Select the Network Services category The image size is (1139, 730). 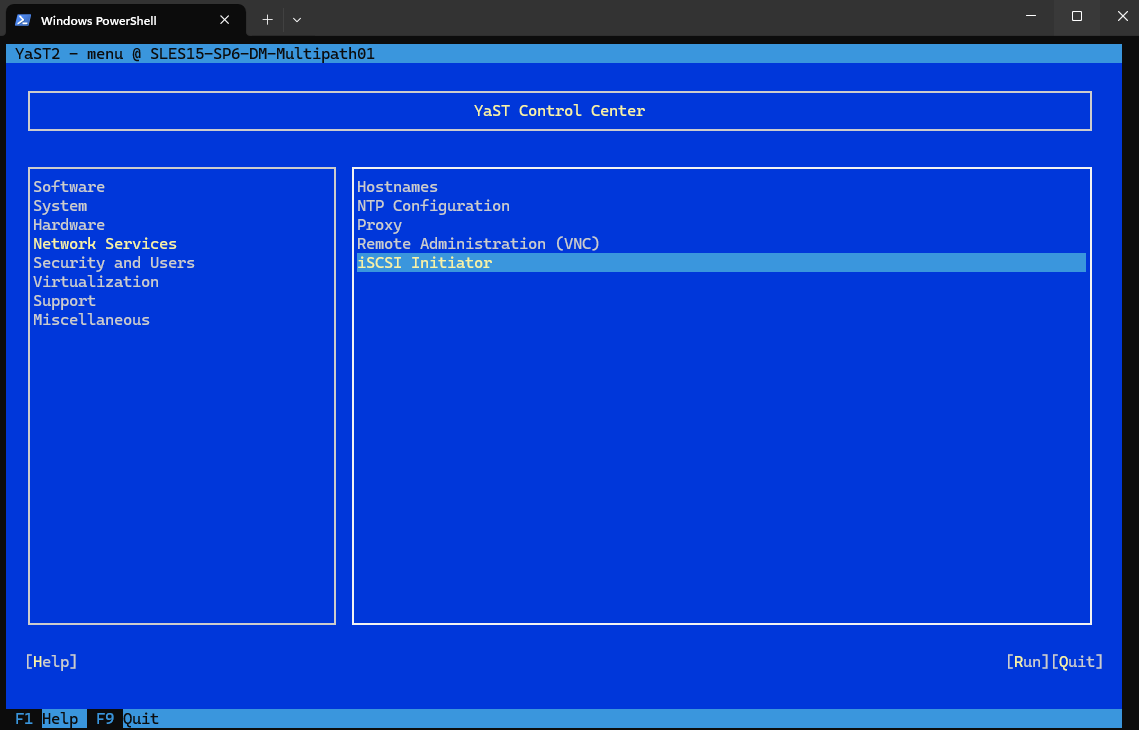[105, 243]
